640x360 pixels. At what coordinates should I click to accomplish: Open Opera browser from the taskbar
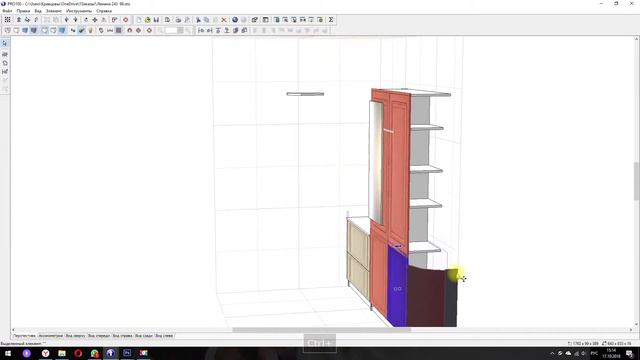[78, 353]
